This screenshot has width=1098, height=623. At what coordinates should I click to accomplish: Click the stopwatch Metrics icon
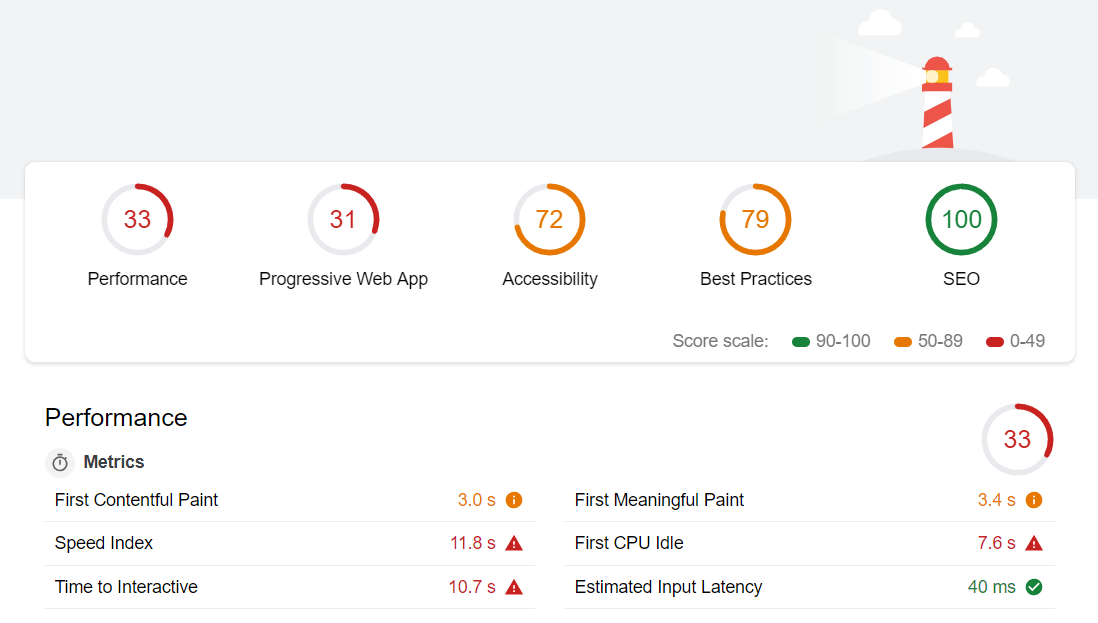(x=60, y=463)
